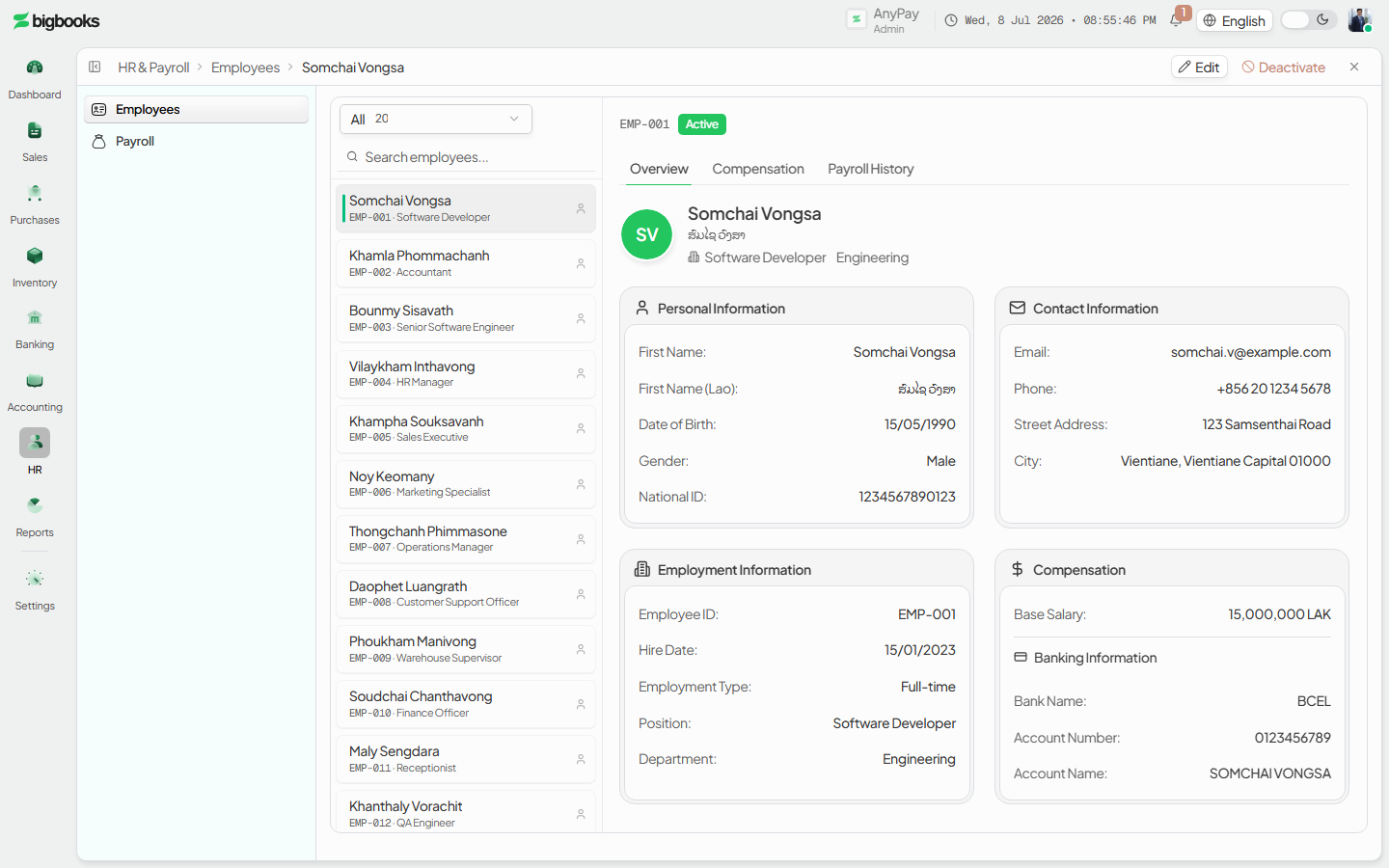Select Employees in the HR submenu
The image size is (1389, 868).
pyautogui.click(x=196, y=109)
